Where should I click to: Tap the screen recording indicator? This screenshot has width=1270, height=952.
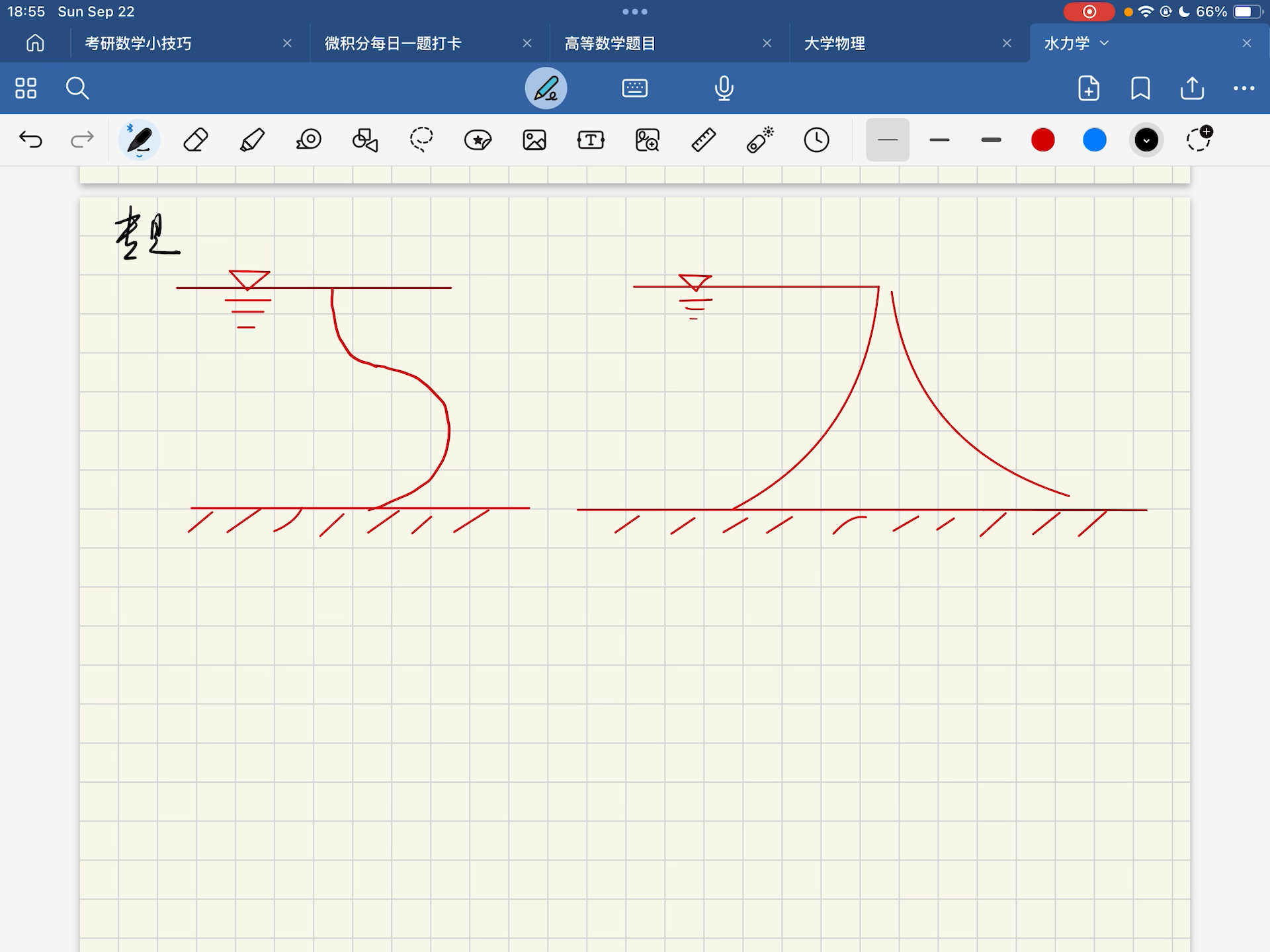coord(1089,12)
